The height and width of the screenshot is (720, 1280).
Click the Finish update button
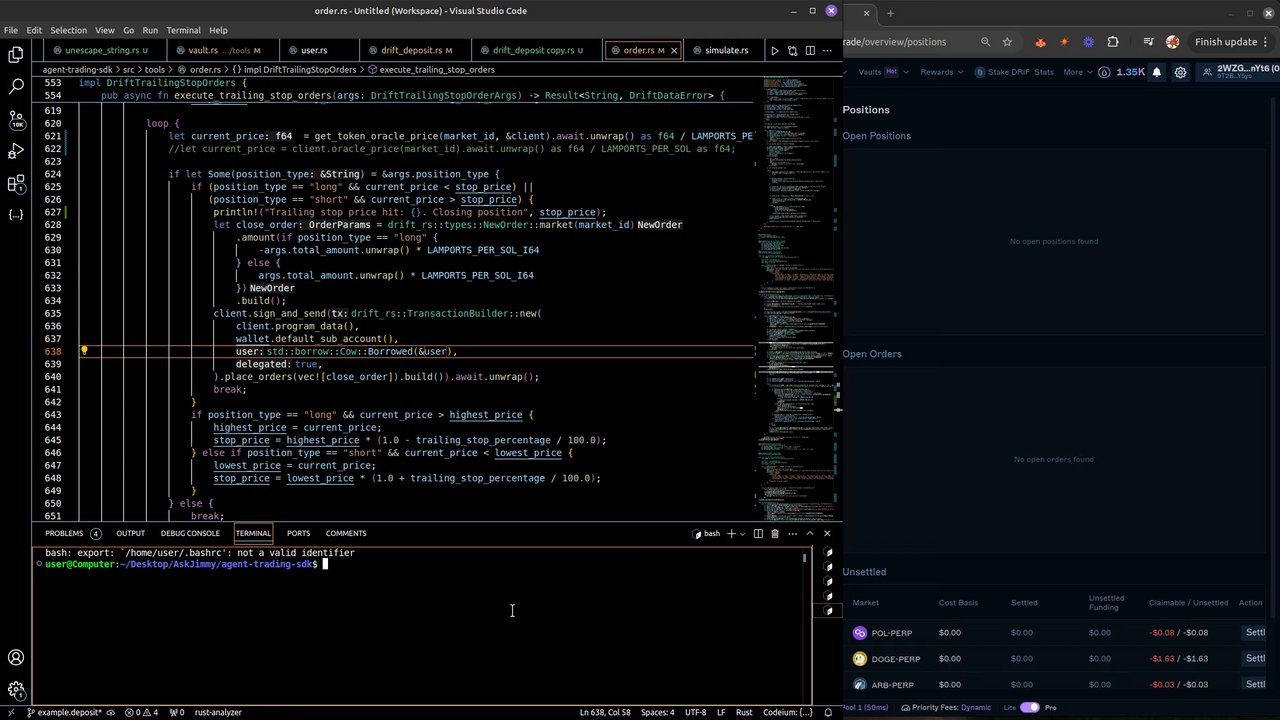coord(1225,42)
